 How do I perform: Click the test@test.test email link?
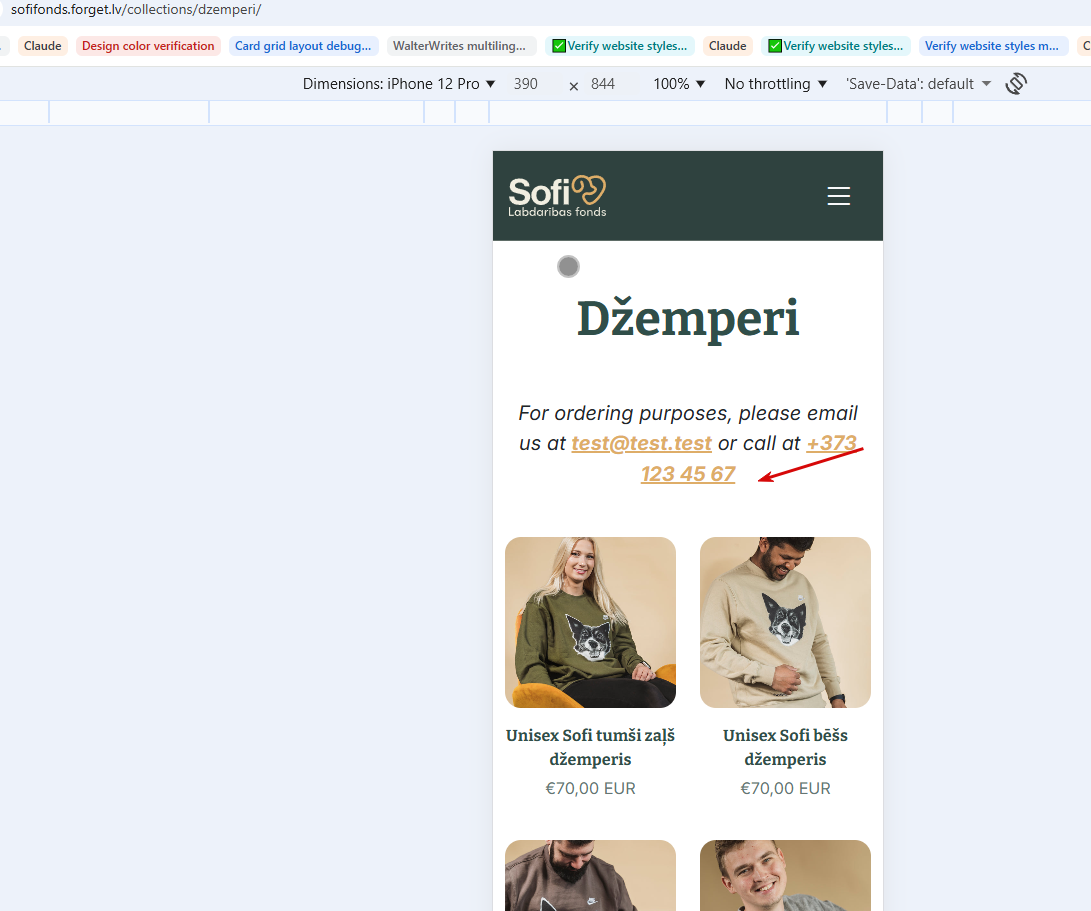click(x=642, y=443)
